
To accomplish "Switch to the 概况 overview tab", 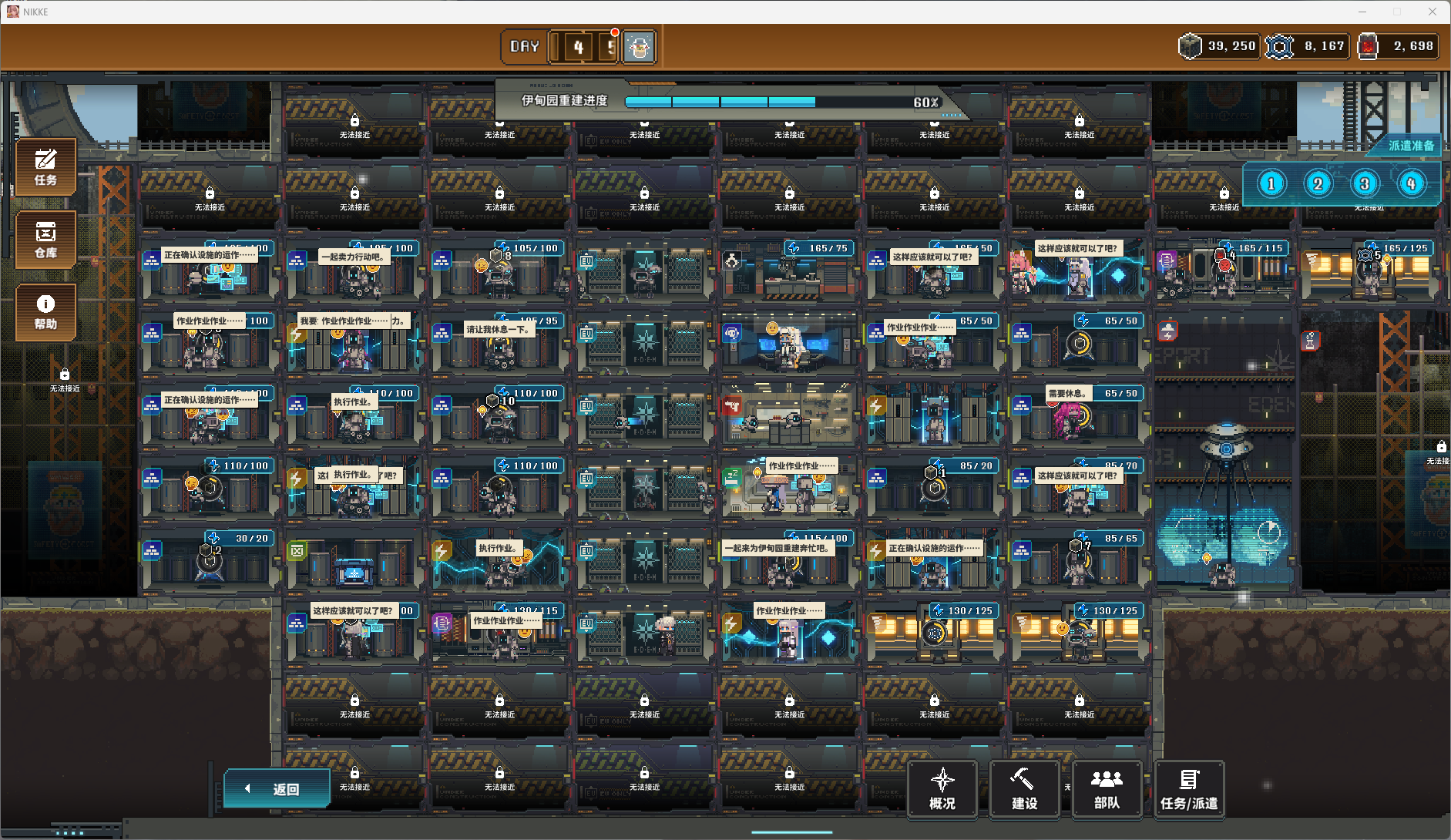I will [942, 789].
